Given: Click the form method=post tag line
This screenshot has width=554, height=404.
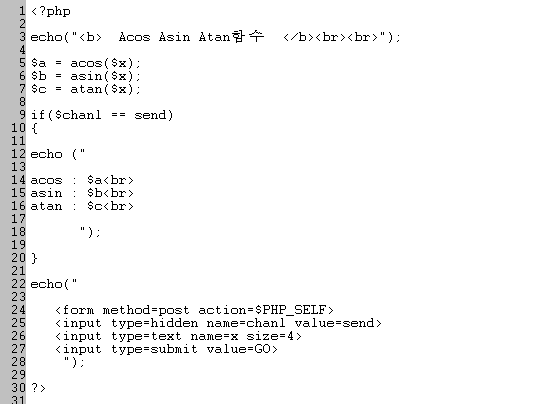Looking at the screenshot, I should [x=194, y=310].
